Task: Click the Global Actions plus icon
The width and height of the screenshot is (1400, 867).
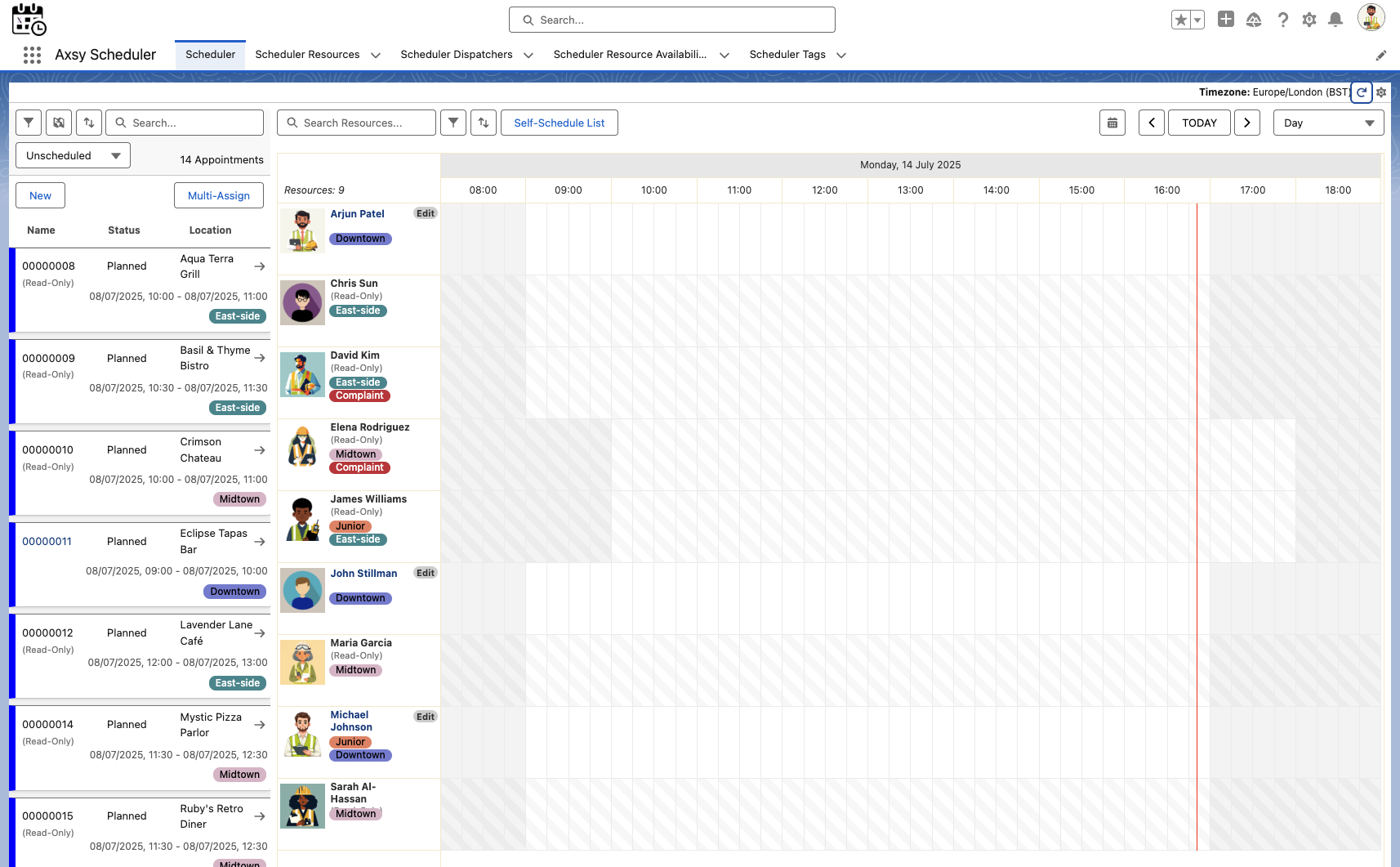Action: click(x=1225, y=20)
